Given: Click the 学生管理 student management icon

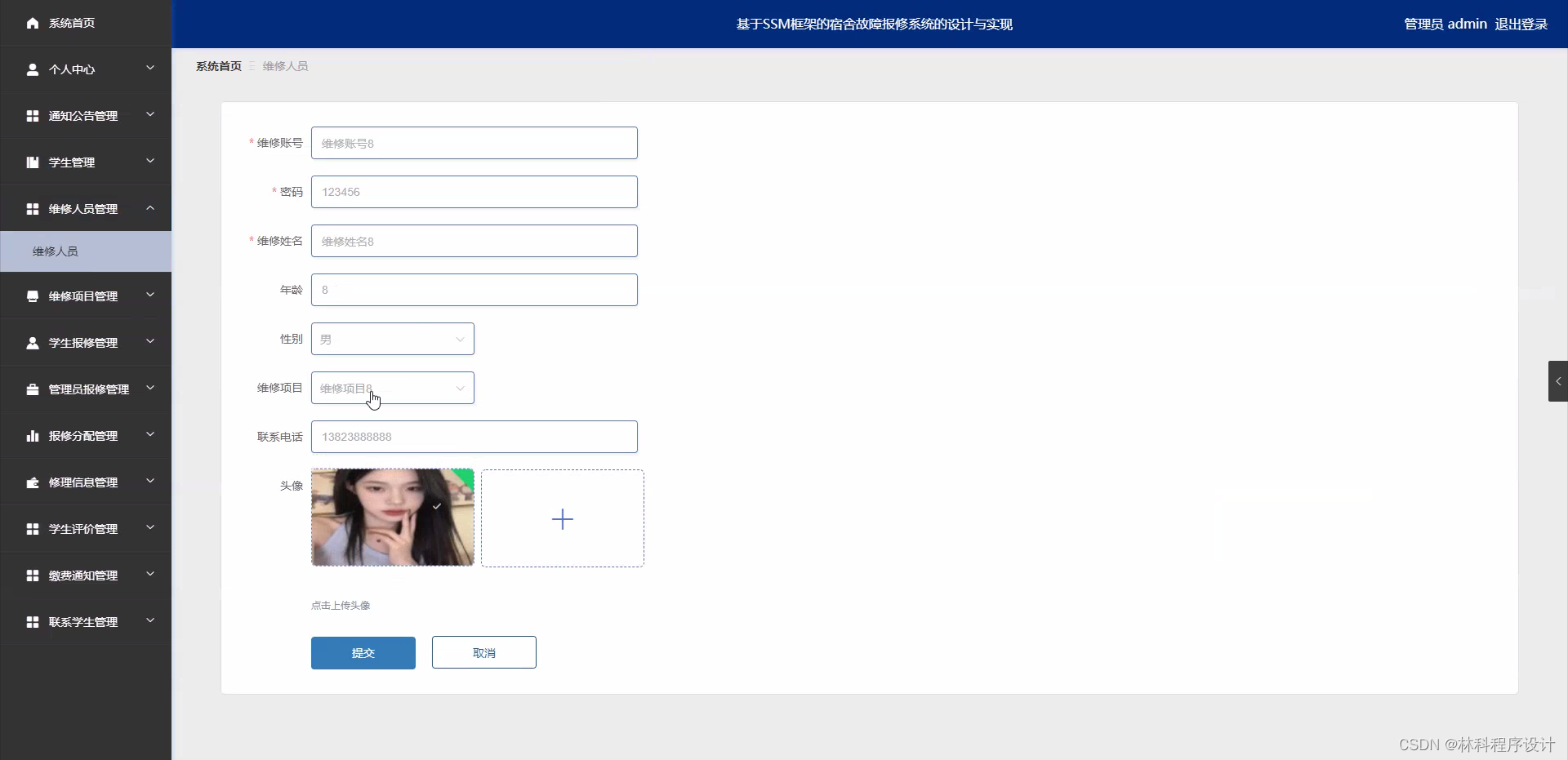Looking at the screenshot, I should click(x=33, y=162).
